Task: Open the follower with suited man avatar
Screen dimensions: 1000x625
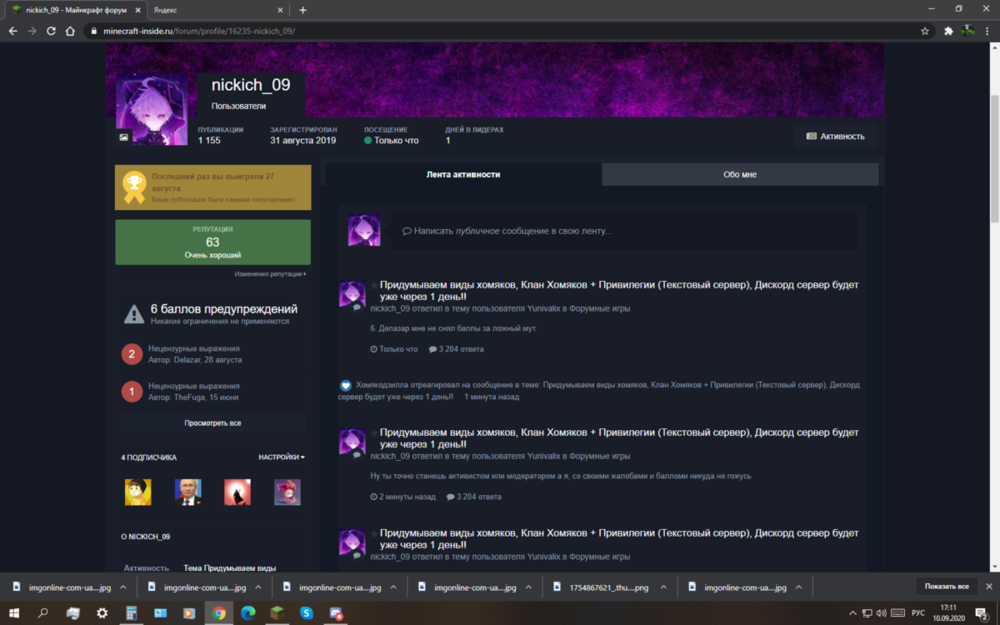Action: (x=188, y=492)
